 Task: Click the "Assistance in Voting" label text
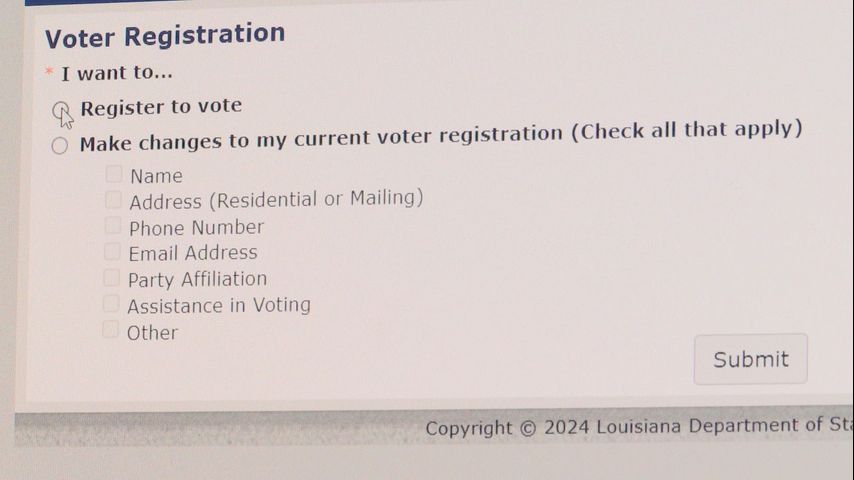click(219, 305)
